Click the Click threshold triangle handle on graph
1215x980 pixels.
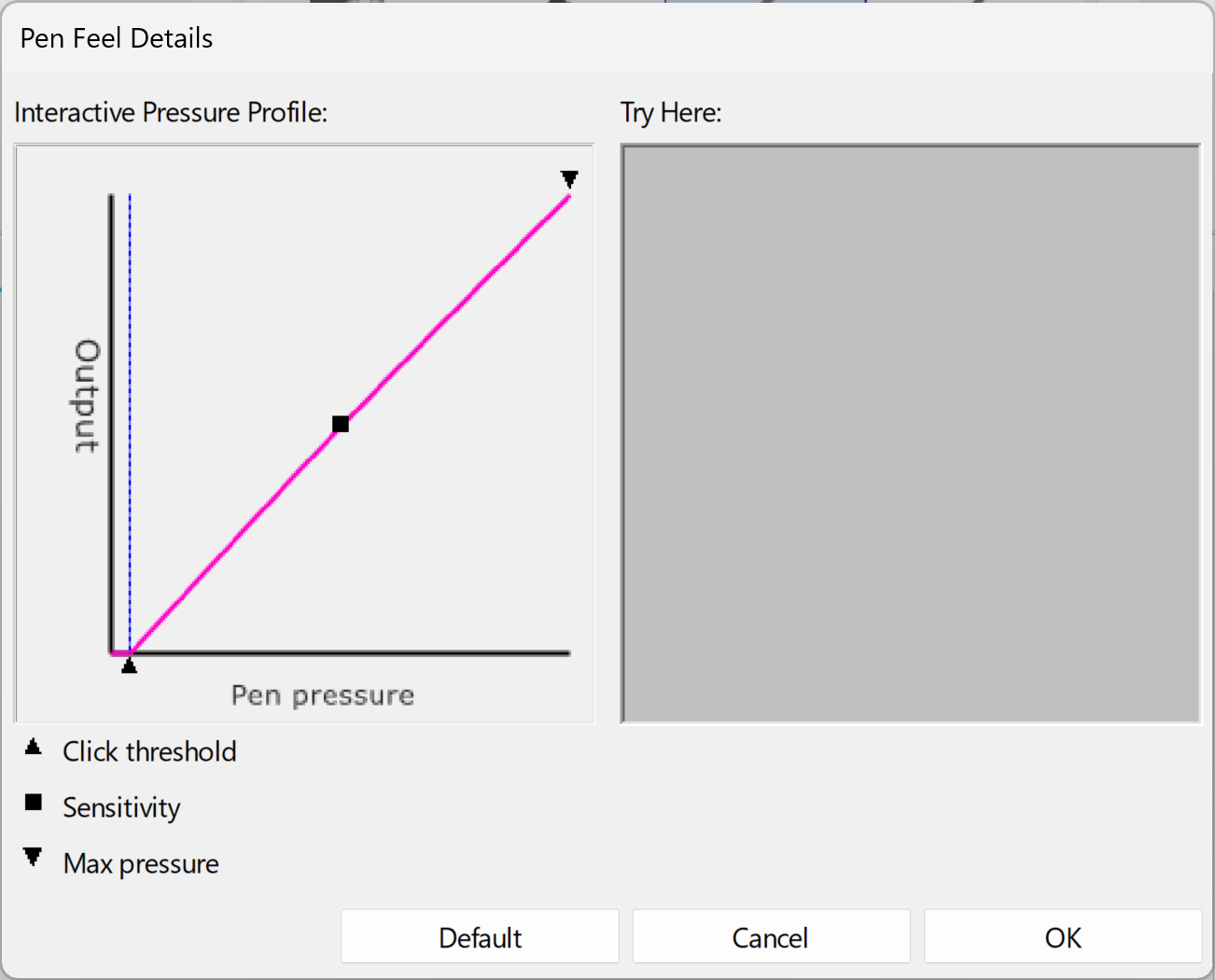click(130, 665)
